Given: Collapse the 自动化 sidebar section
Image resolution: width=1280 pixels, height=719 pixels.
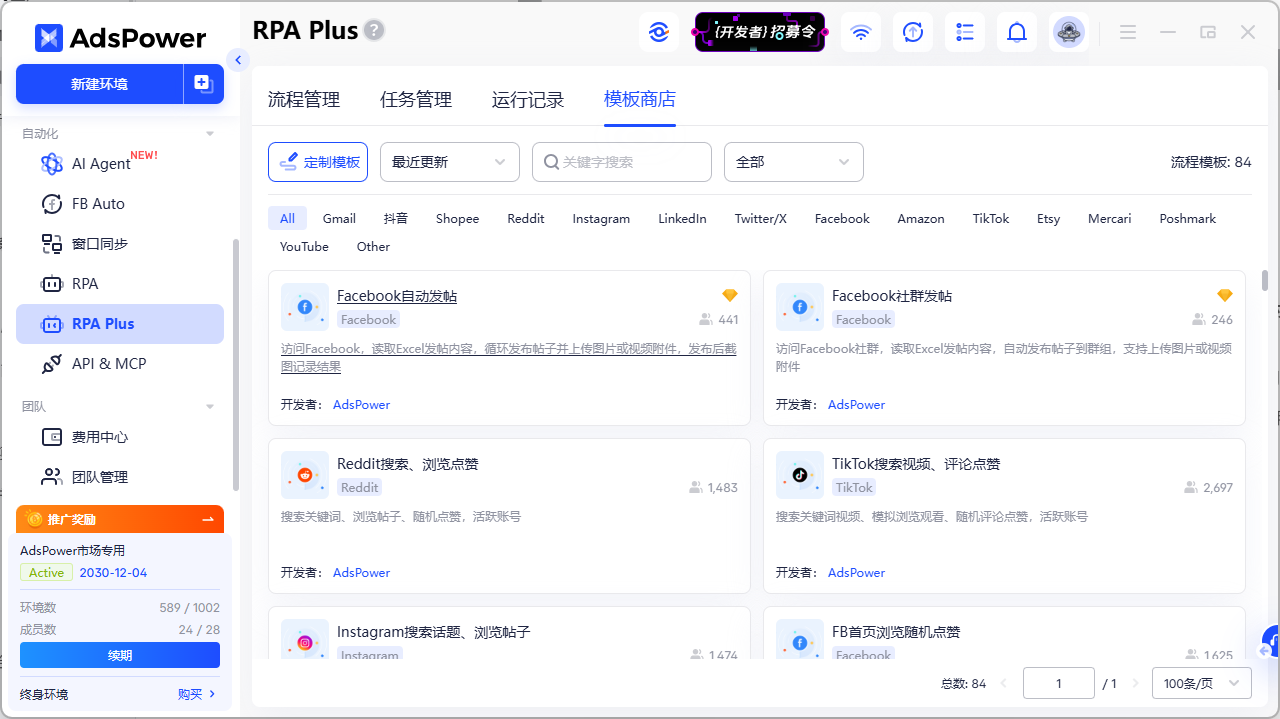Looking at the screenshot, I should pyautogui.click(x=210, y=134).
